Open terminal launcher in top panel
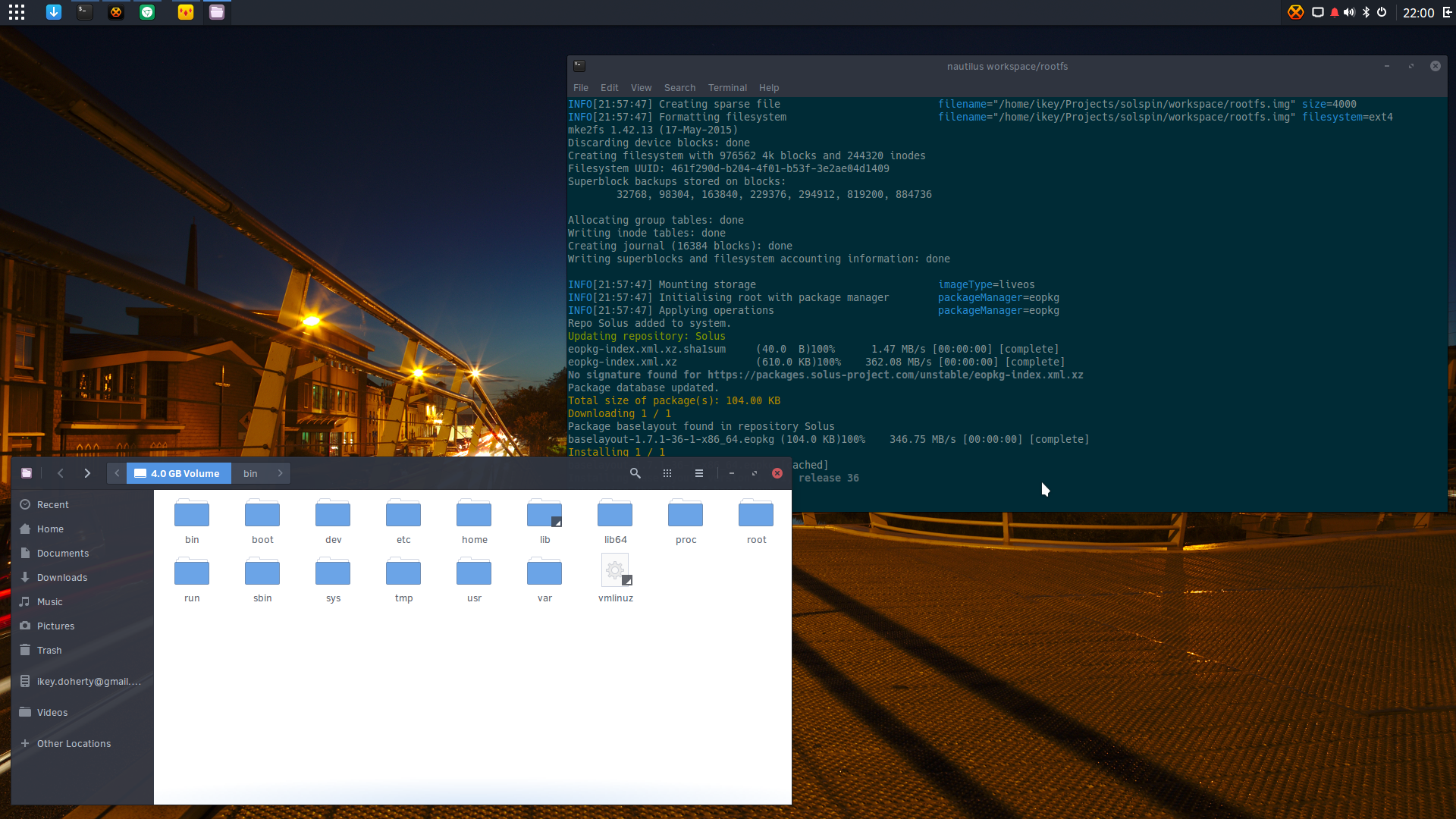1456x819 pixels. tap(85, 12)
